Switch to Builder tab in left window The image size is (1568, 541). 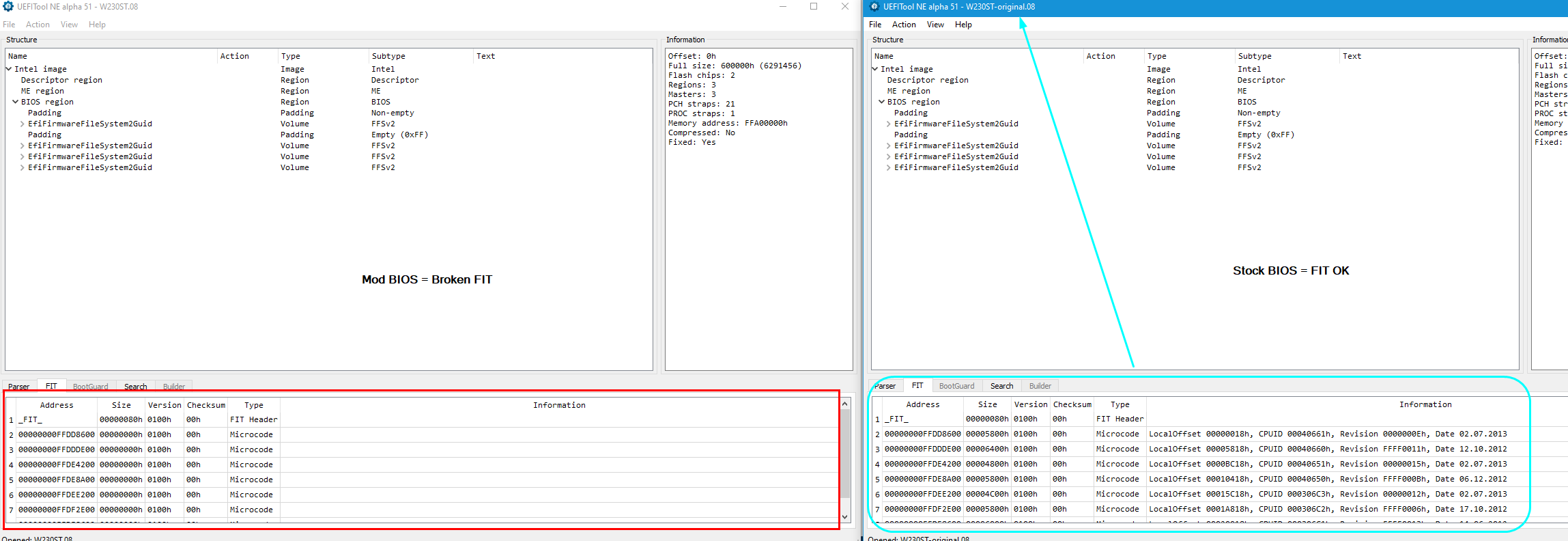click(x=174, y=387)
